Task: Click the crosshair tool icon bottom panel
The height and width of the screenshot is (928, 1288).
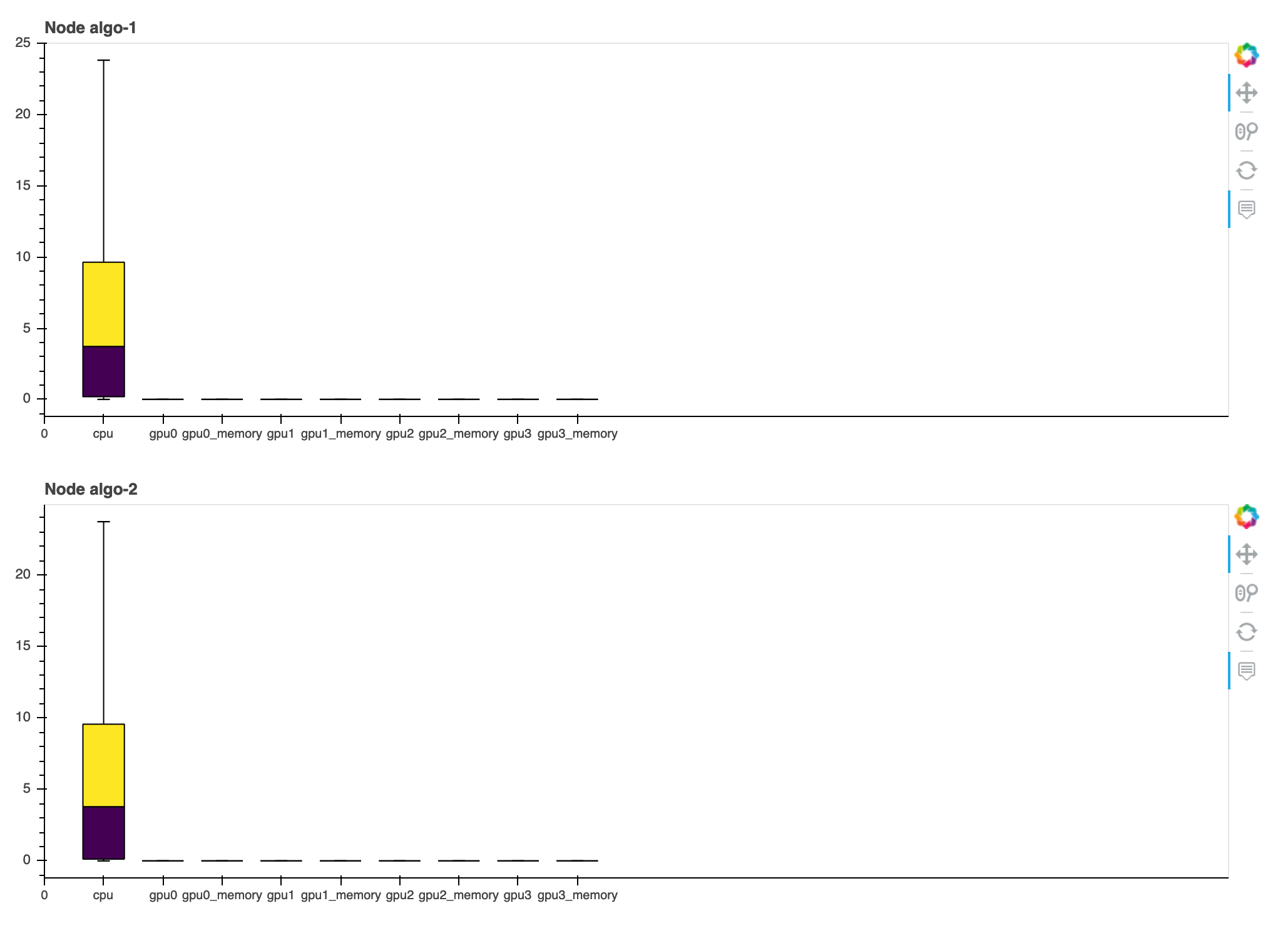Action: click(1248, 555)
